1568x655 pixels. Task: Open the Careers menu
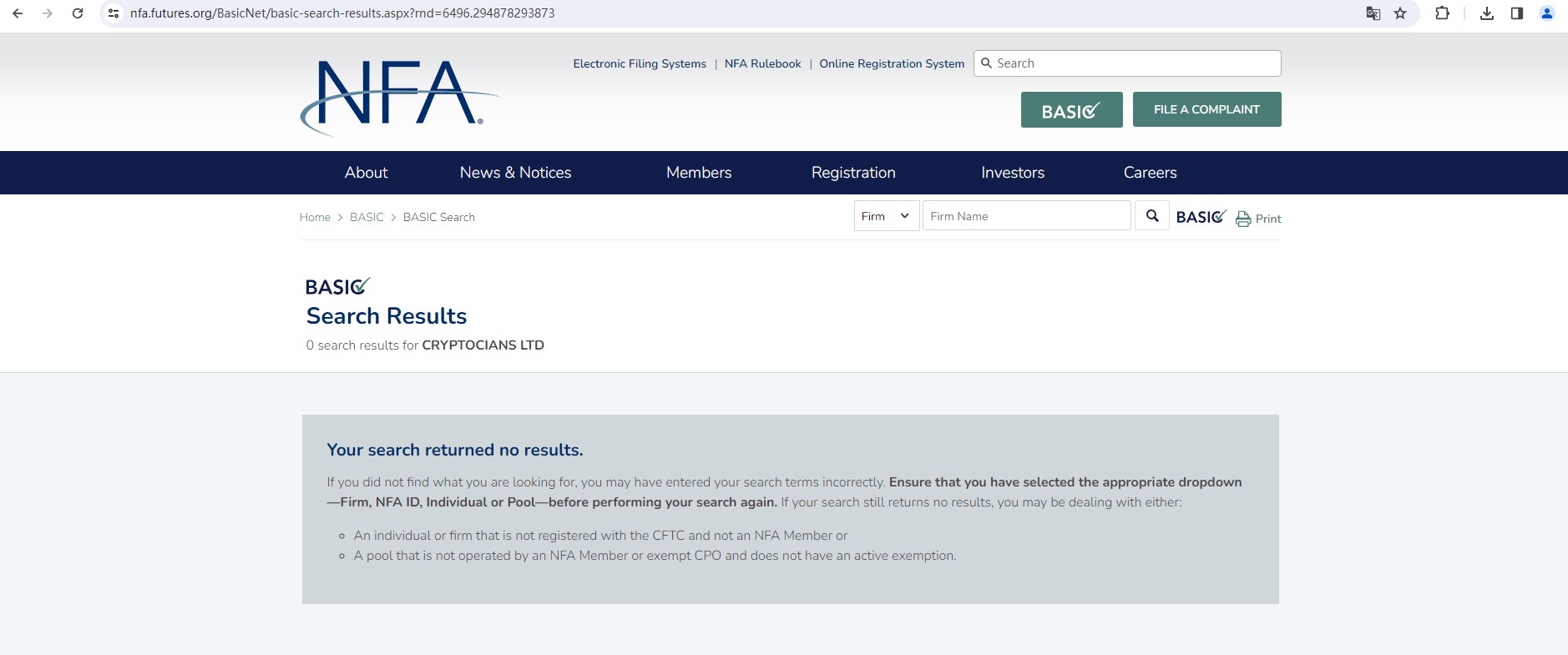1151,173
